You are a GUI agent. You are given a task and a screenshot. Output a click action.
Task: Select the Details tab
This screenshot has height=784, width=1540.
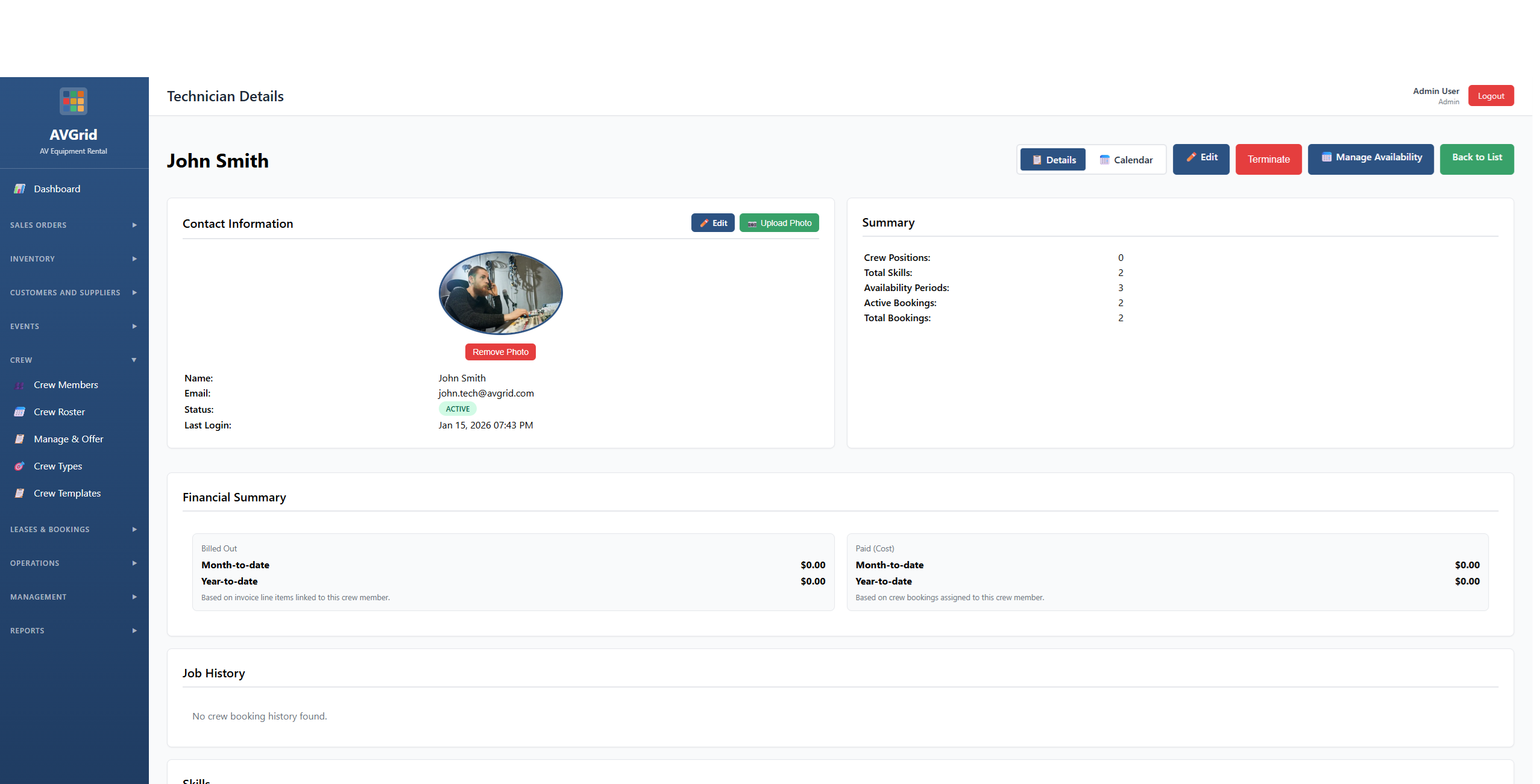pyautogui.click(x=1052, y=159)
